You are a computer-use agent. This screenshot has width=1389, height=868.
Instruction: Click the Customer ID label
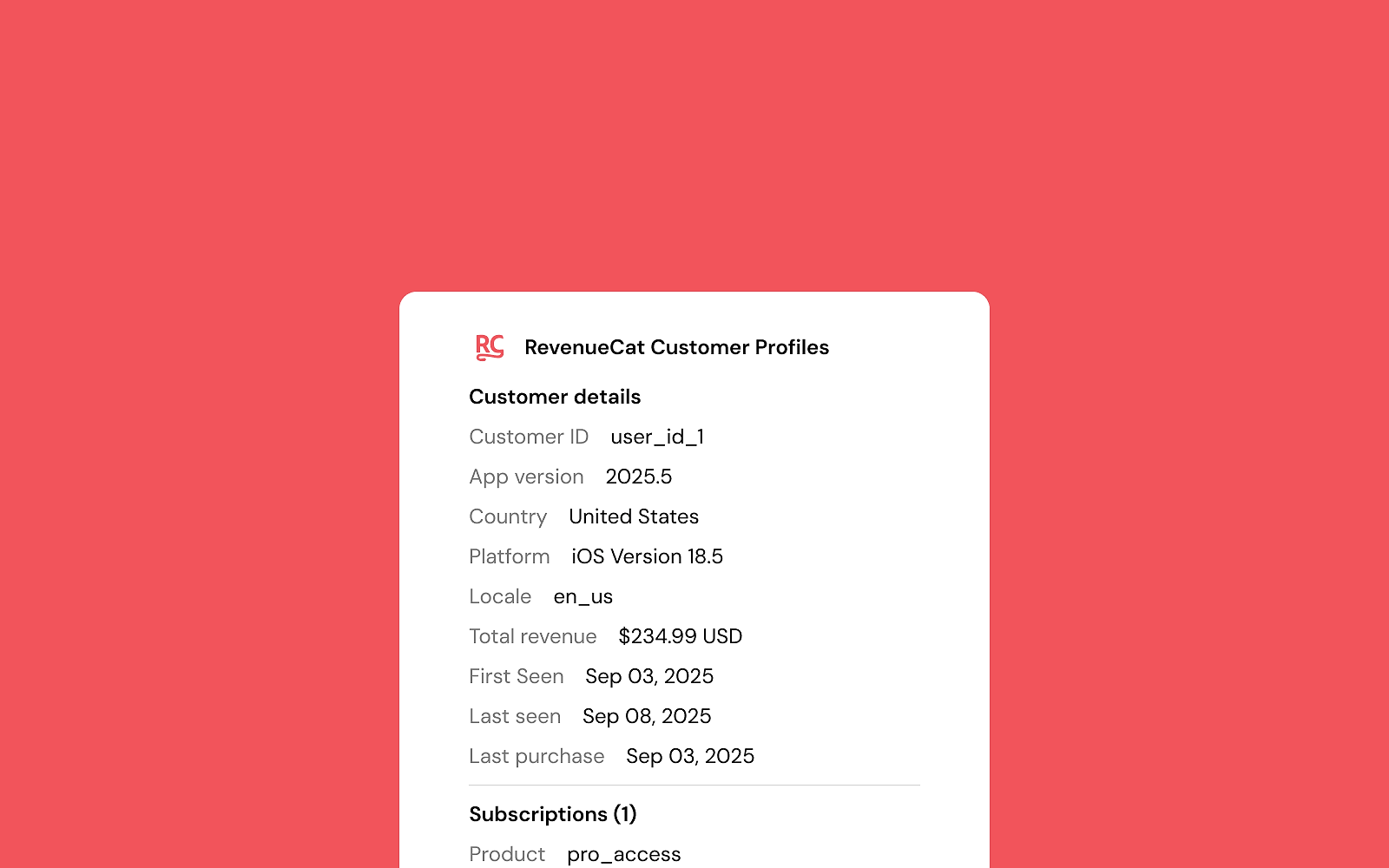click(529, 437)
